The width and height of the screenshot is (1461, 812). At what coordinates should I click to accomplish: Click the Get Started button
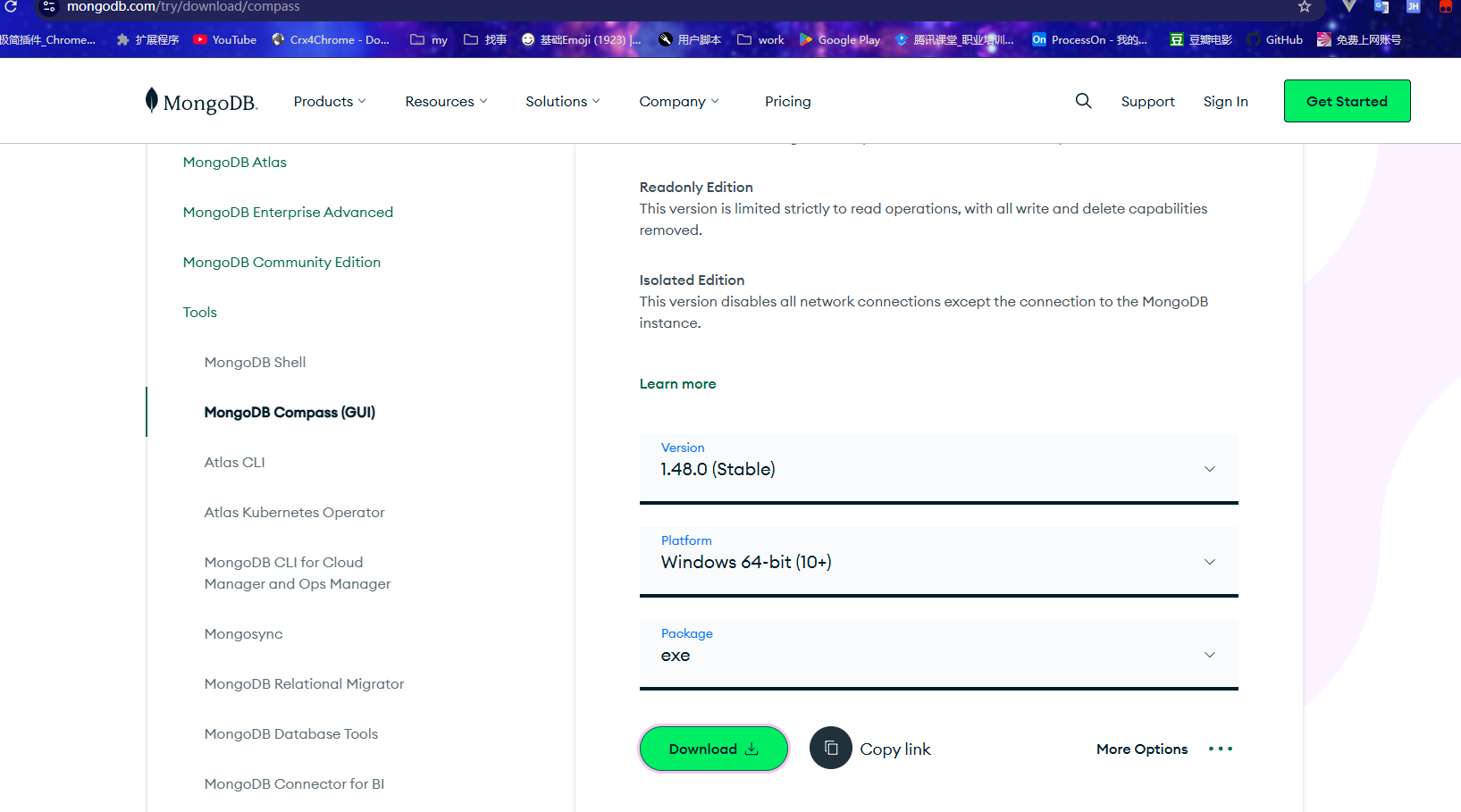pos(1348,101)
